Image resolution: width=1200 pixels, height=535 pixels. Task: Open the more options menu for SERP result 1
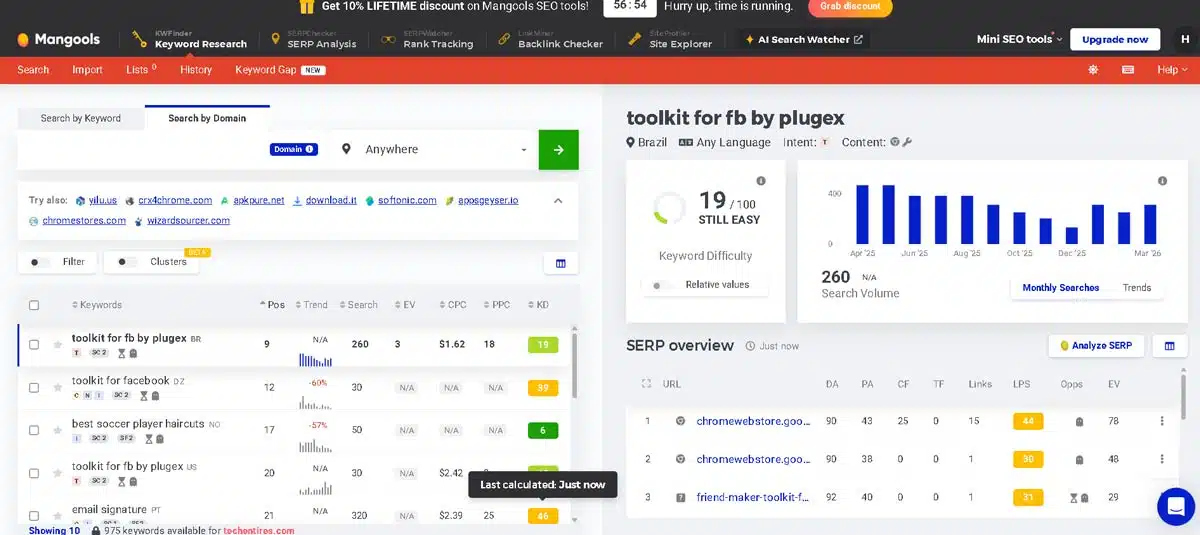point(1162,421)
